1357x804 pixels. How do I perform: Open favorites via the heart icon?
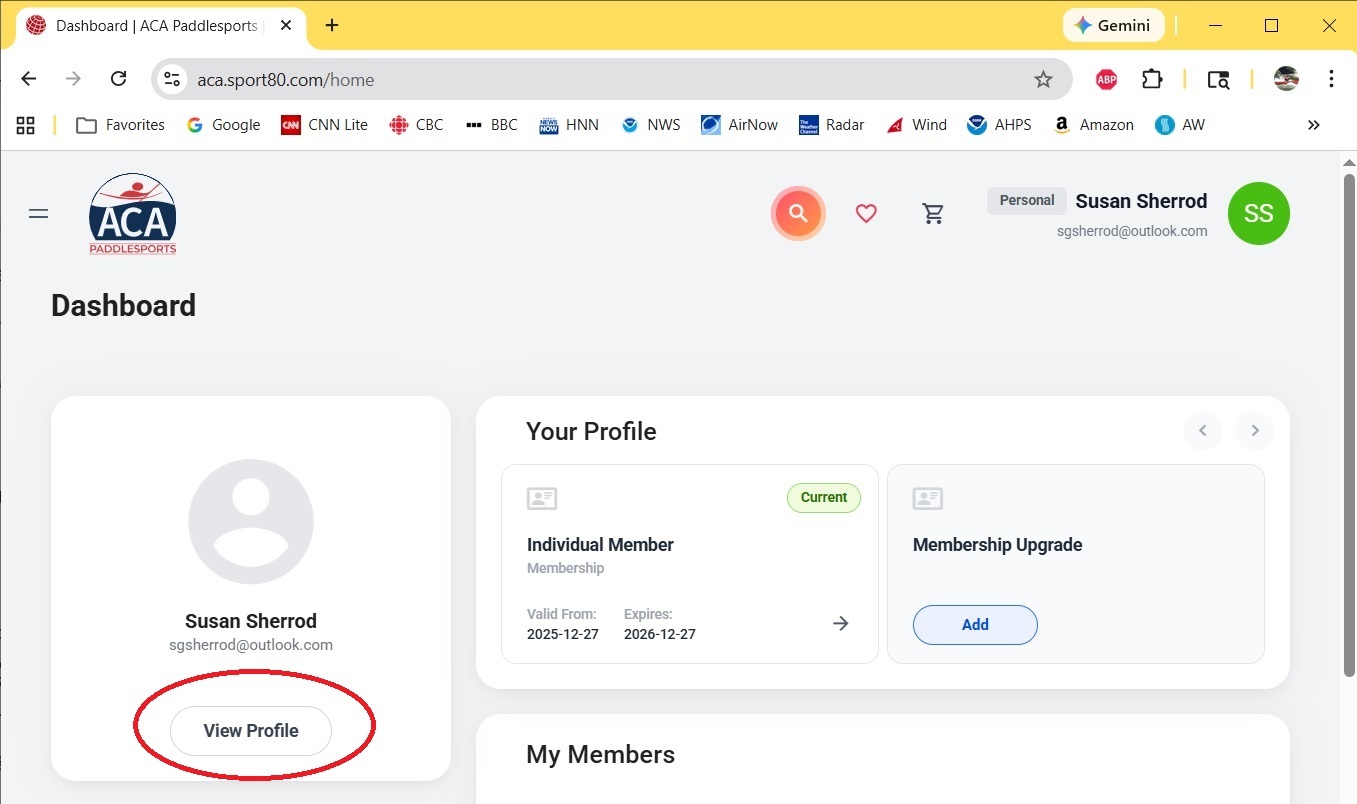tap(865, 213)
